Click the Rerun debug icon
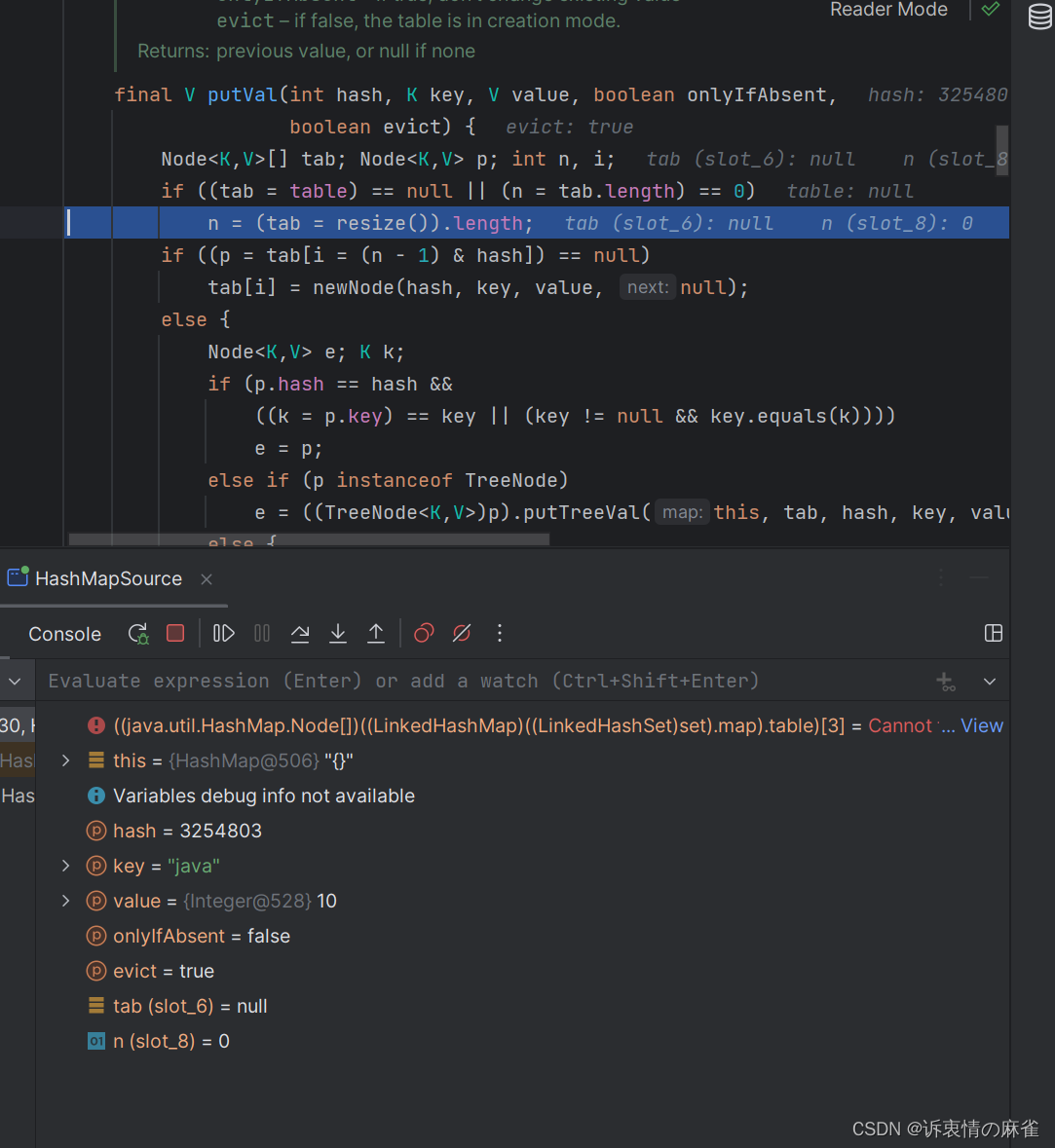The image size is (1055, 1148). coord(137,633)
